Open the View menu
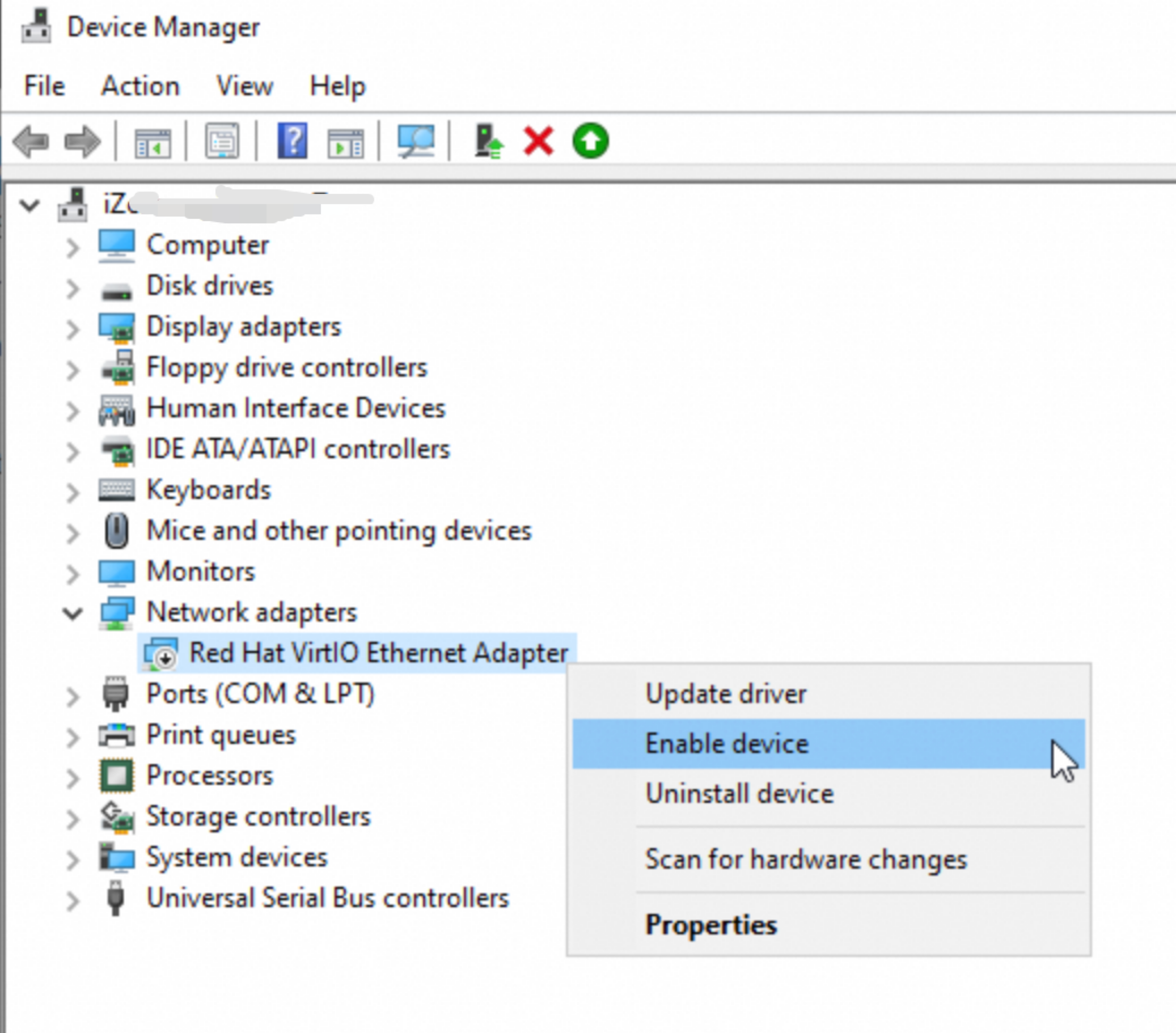The image size is (1176, 1033). pyautogui.click(x=244, y=86)
